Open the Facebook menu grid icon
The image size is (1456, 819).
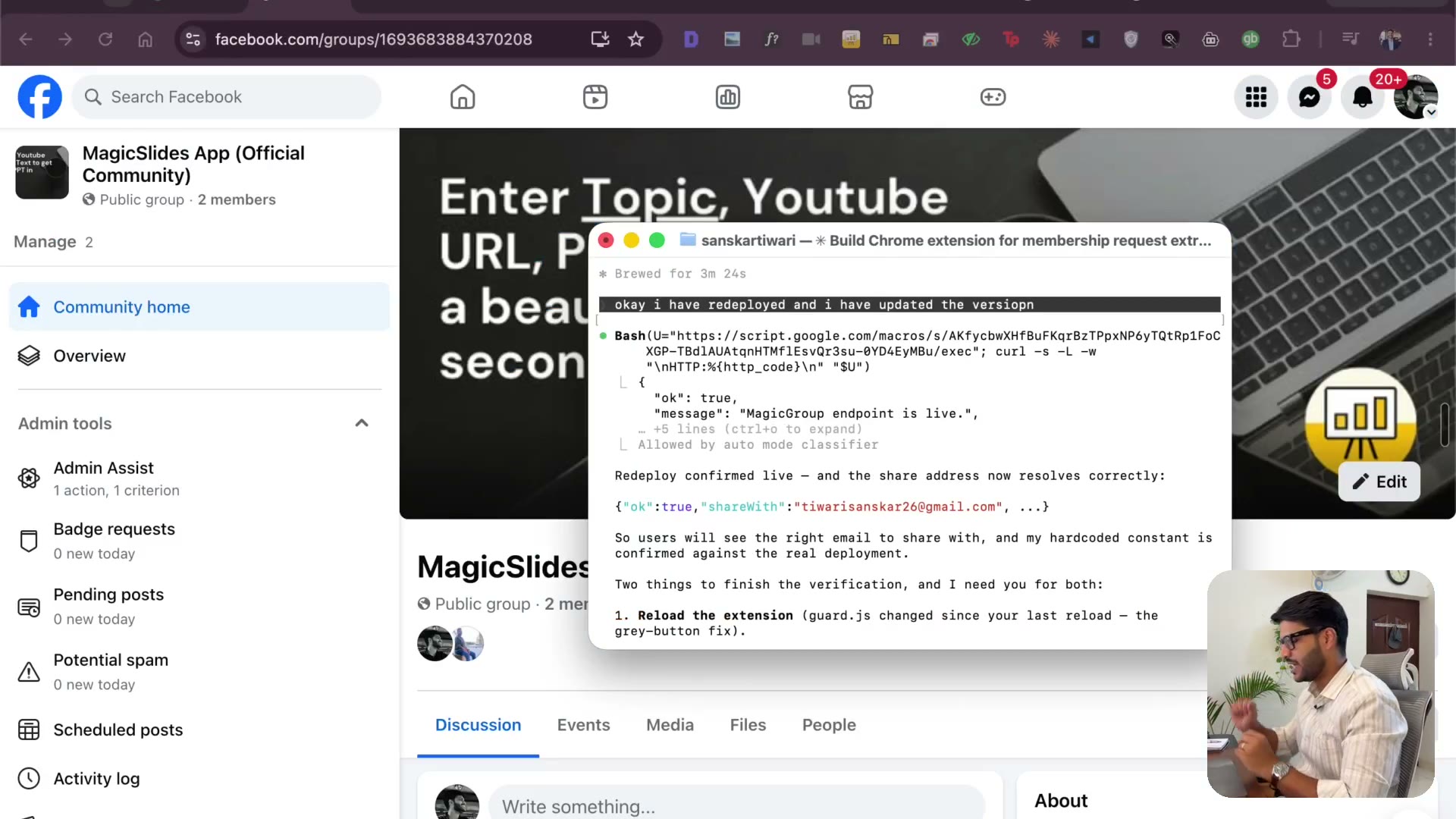pyautogui.click(x=1256, y=97)
